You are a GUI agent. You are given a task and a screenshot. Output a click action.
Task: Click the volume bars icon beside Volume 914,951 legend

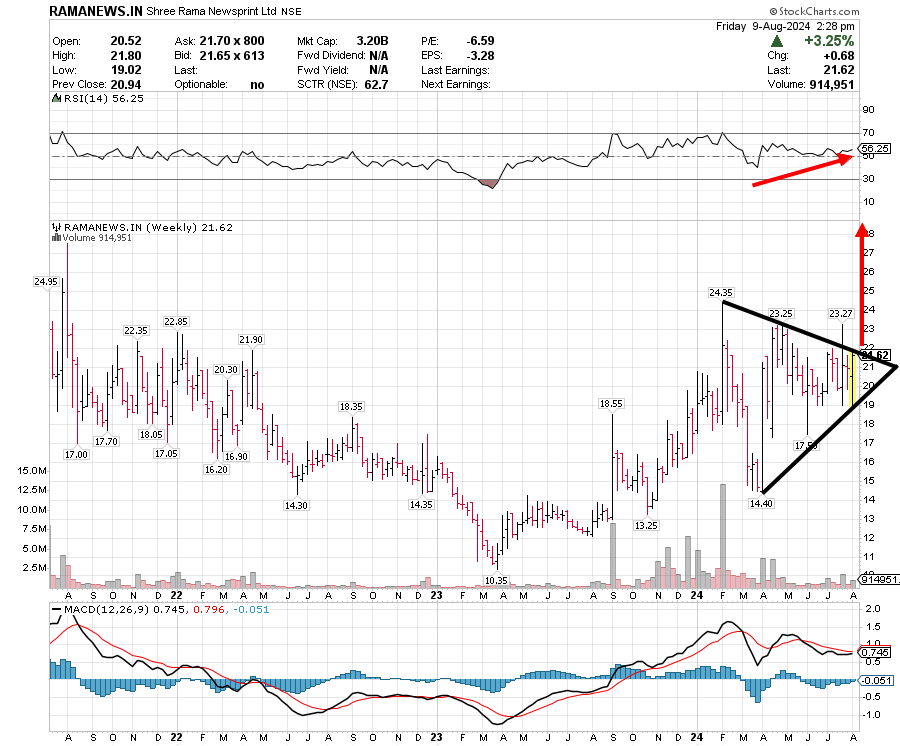[56, 238]
